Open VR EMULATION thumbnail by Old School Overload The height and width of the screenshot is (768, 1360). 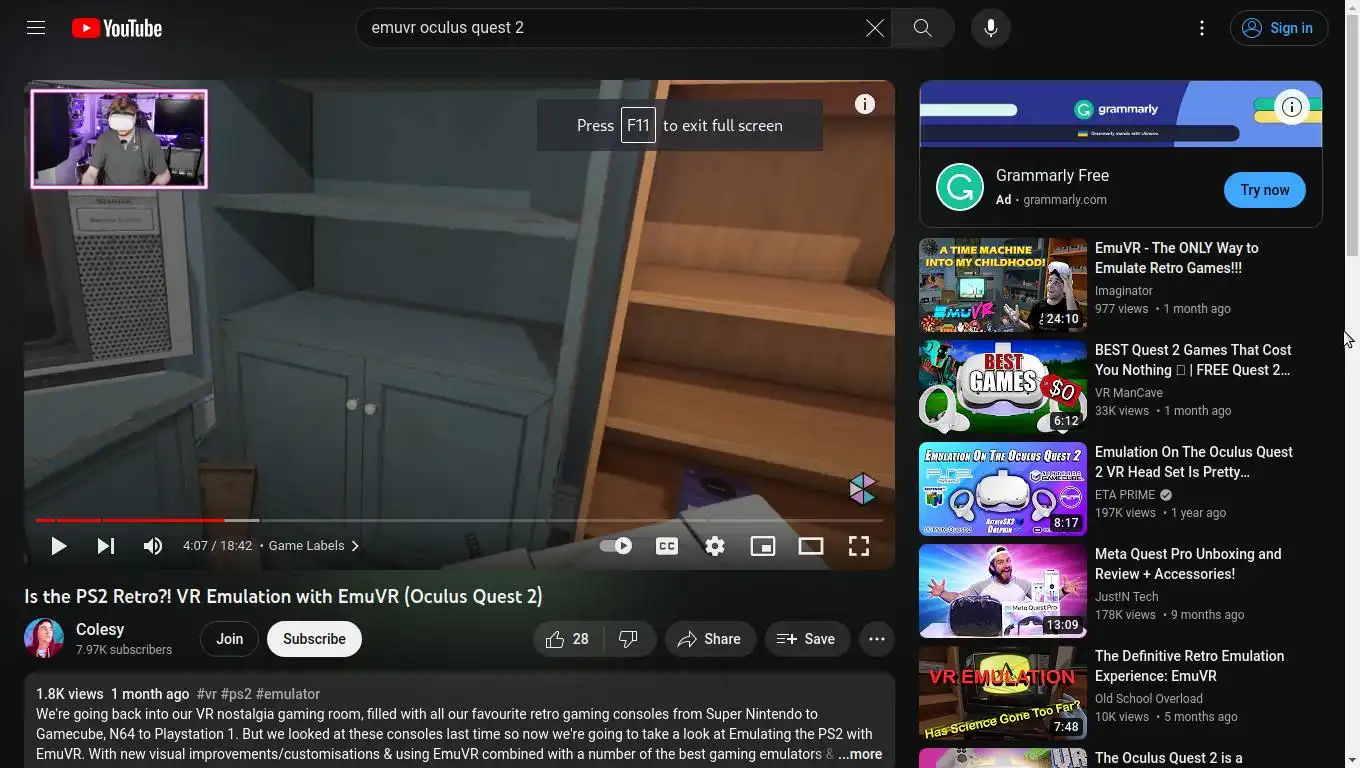tap(1003, 693)
